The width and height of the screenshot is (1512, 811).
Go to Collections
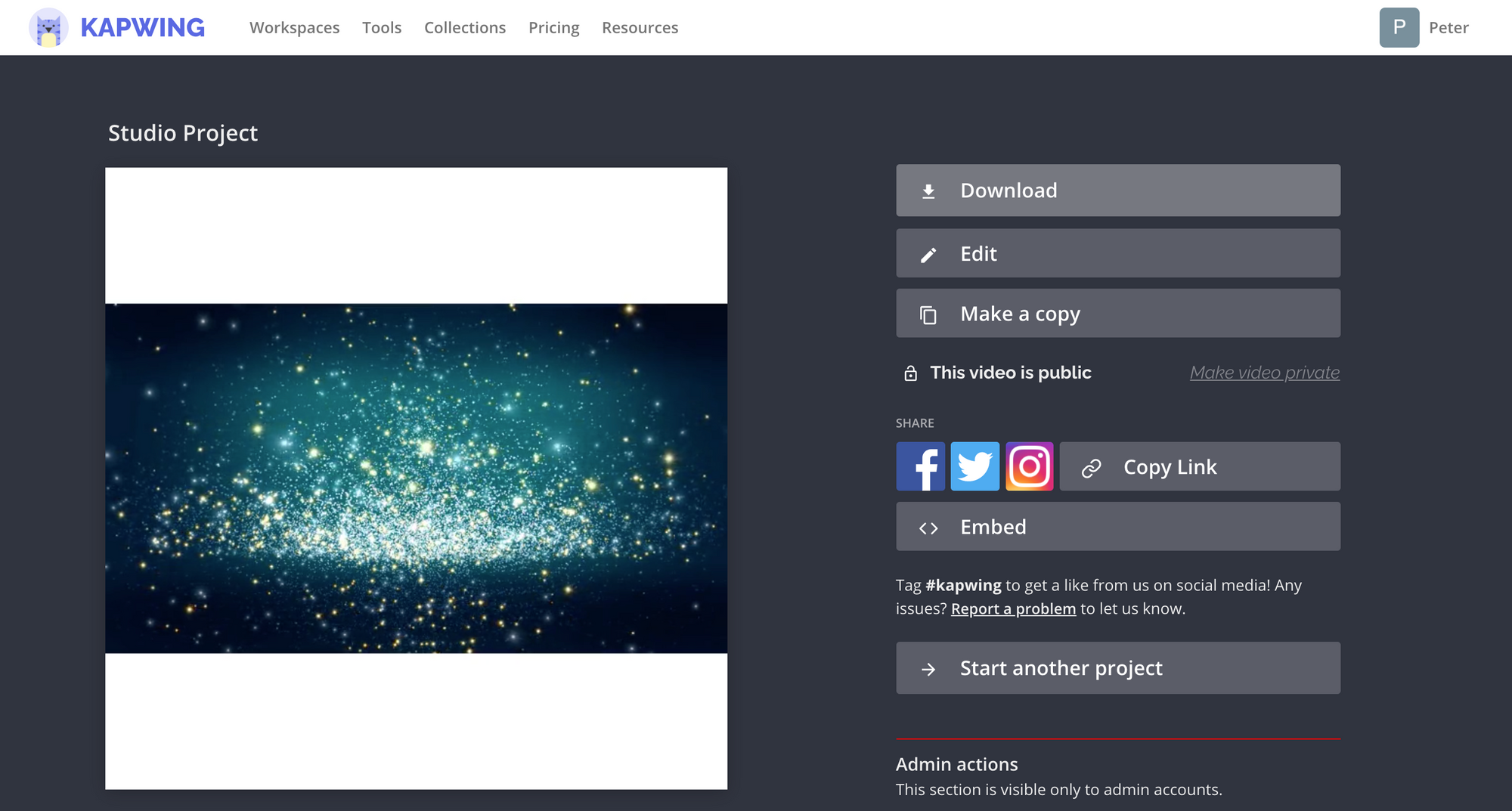(464, 27)
